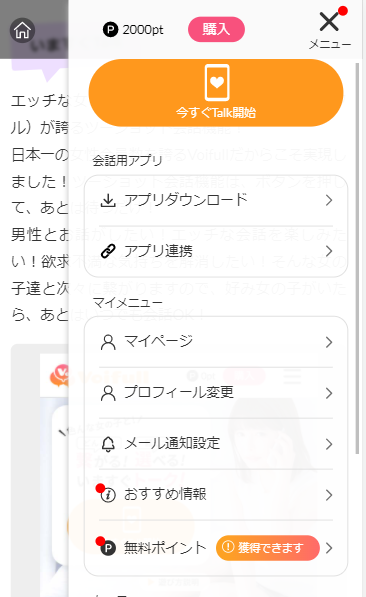Click the pink 購入 button
The width and height of the screenshot is (366, 597).
216,29
